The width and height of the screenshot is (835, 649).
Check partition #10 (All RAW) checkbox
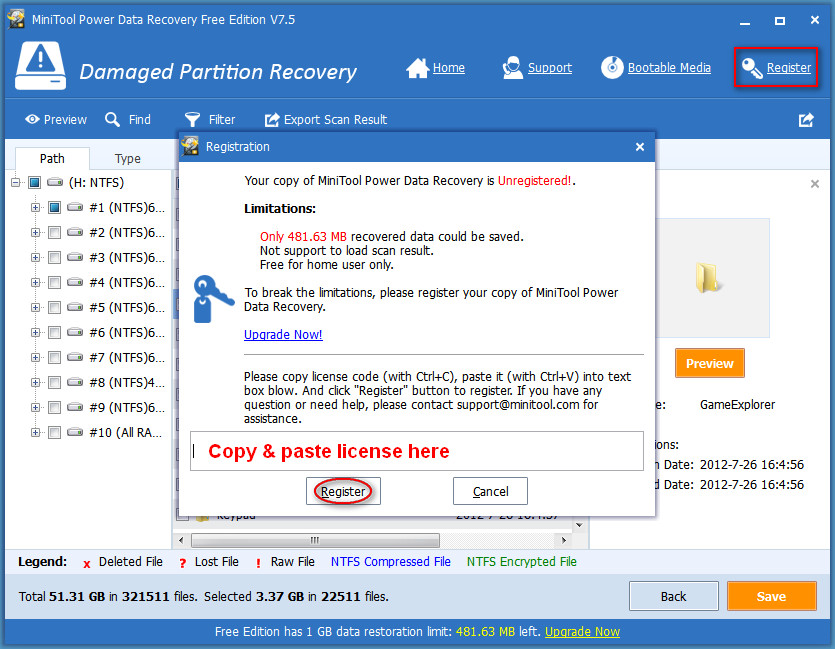tap(54, 432)
